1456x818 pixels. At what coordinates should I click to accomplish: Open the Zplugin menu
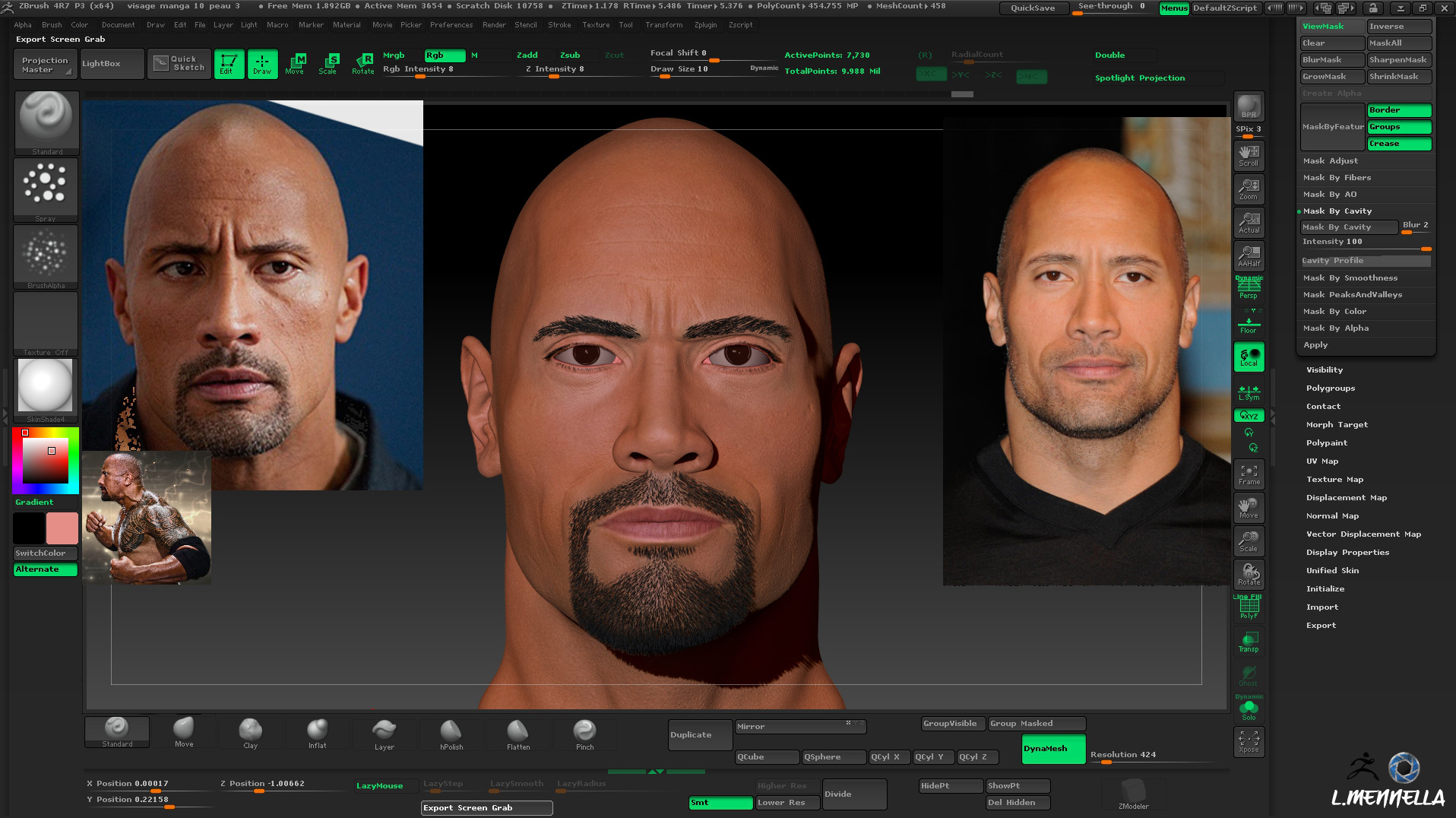(705, 25)
